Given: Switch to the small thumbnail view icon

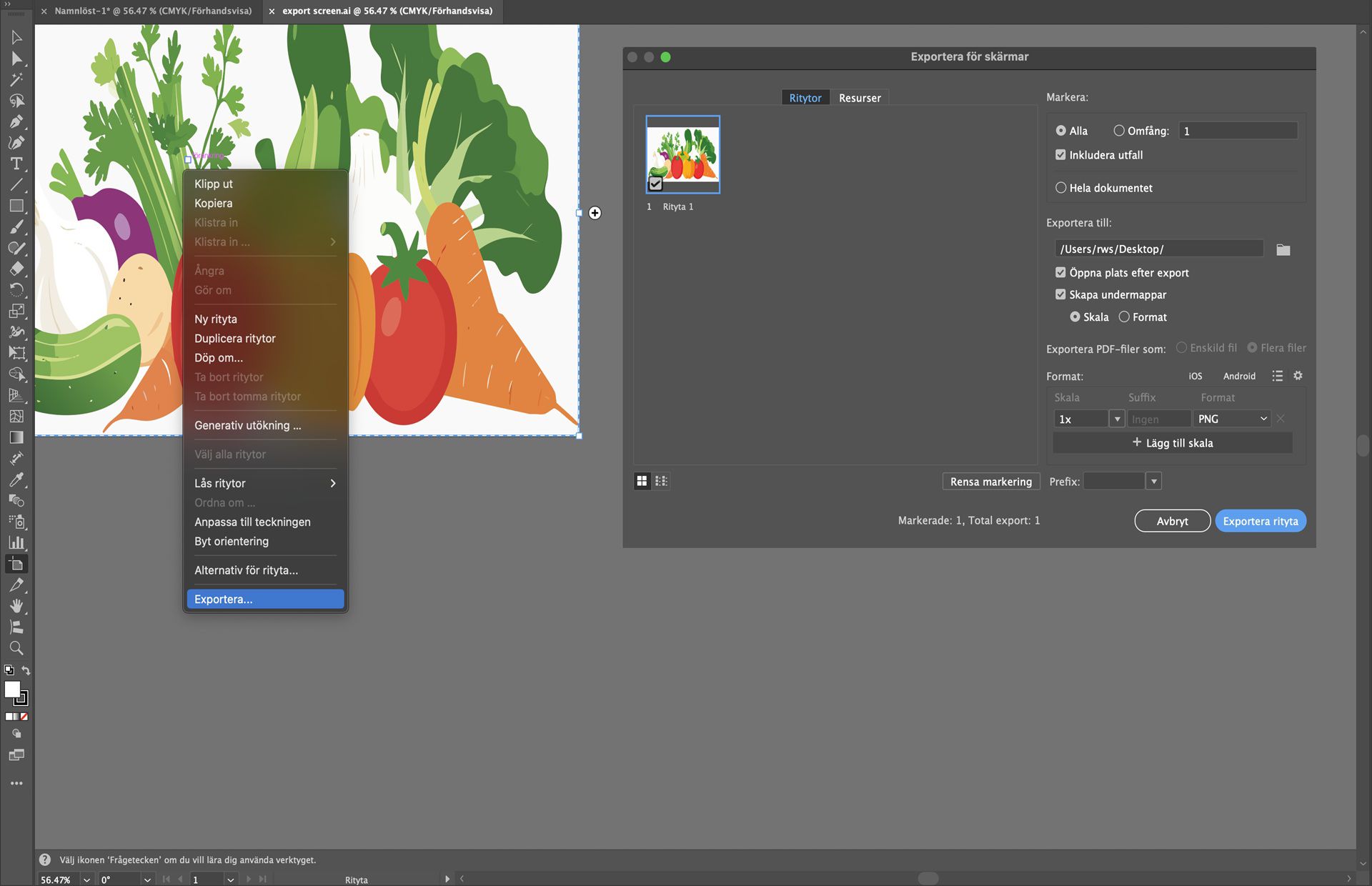Looking at the screenshot, I should tap(661, 481).
